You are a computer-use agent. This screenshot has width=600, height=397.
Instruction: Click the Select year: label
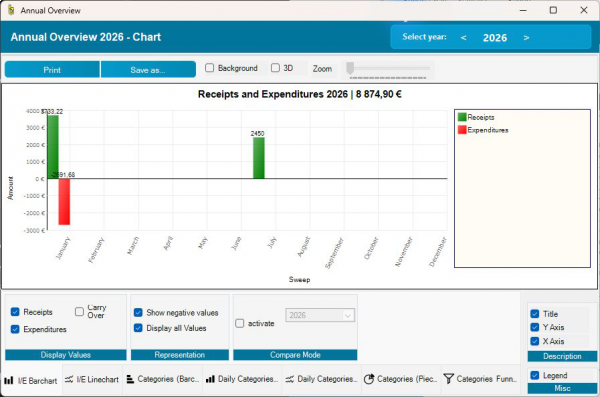pos(424,37)
